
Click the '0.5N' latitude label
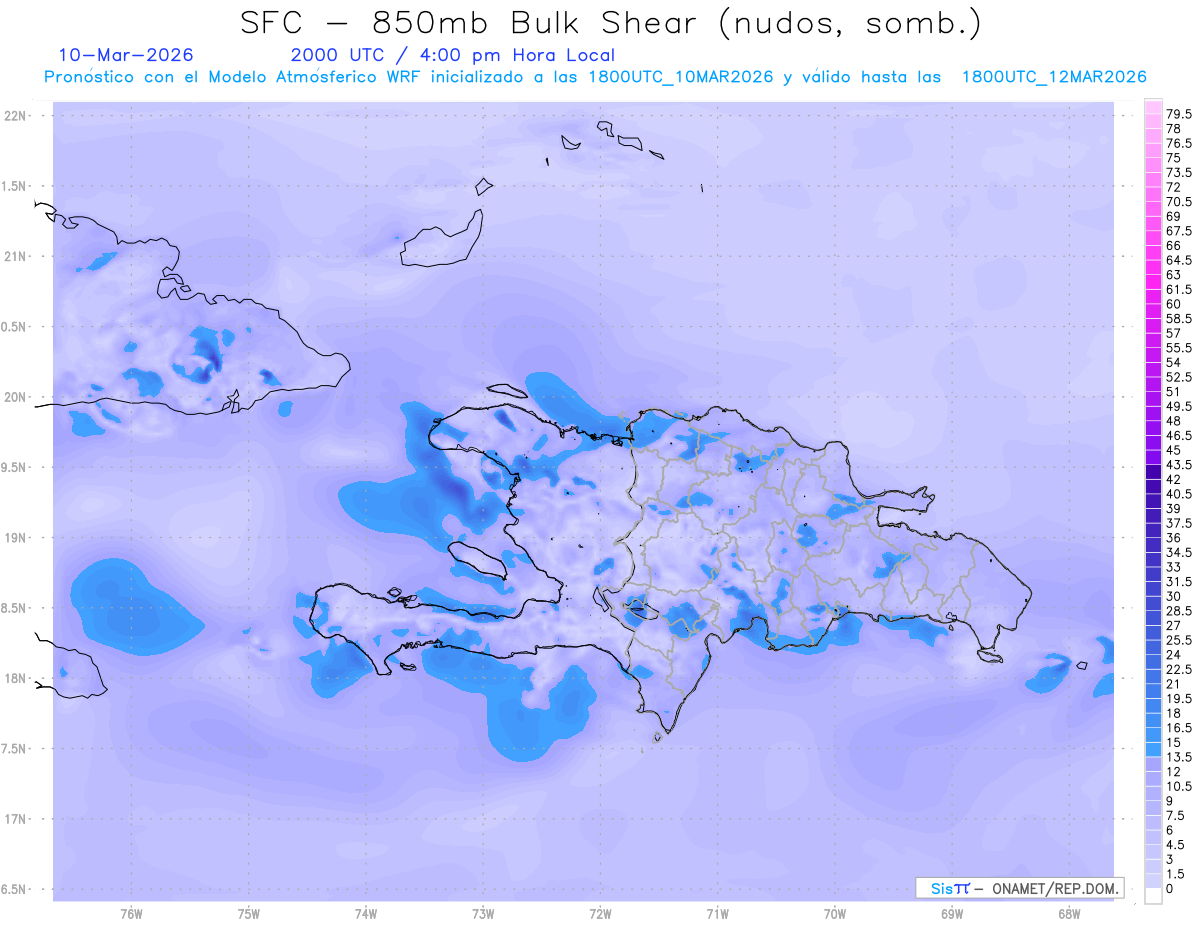(x=13, y=327)
